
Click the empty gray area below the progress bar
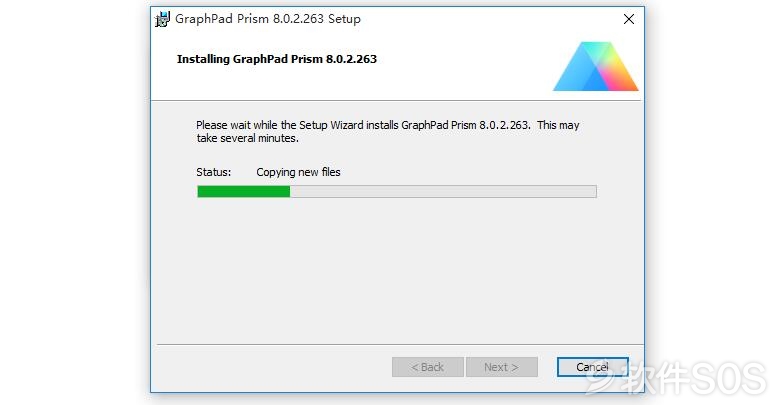[x=396, y=268]
